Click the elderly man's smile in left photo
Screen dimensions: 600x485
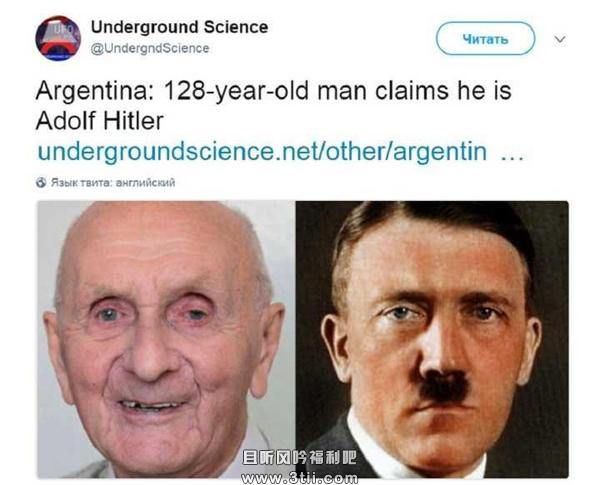point(152,405)
